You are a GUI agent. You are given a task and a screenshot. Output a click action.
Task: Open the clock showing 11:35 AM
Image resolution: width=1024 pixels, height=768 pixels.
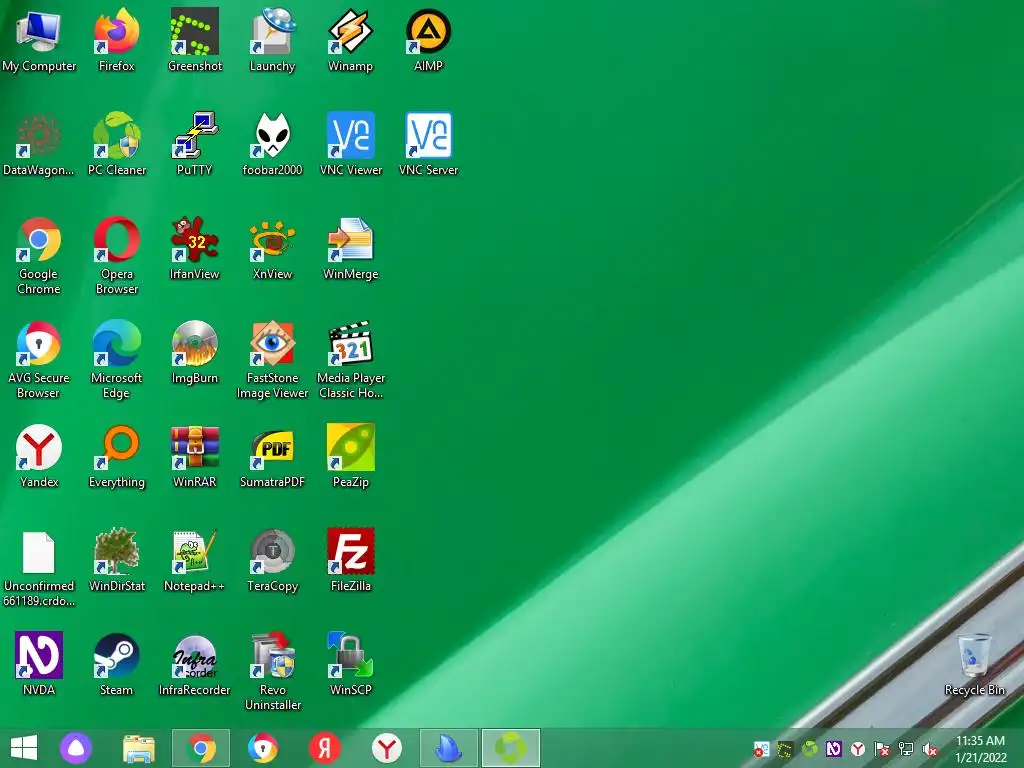pyautogui.click(x=980, y=749)
